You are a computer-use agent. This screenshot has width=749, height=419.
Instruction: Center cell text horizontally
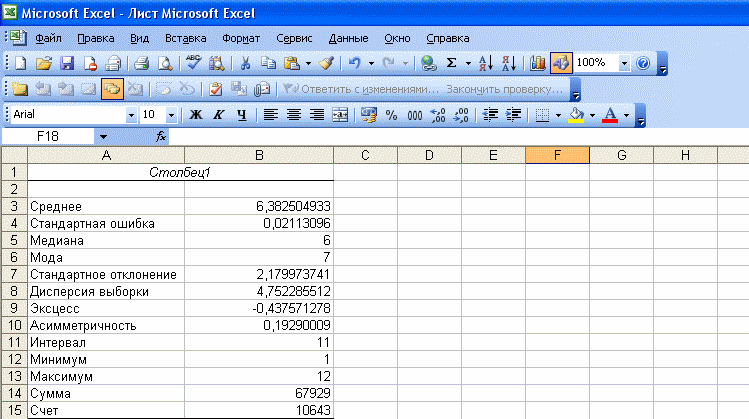point(294,115)
